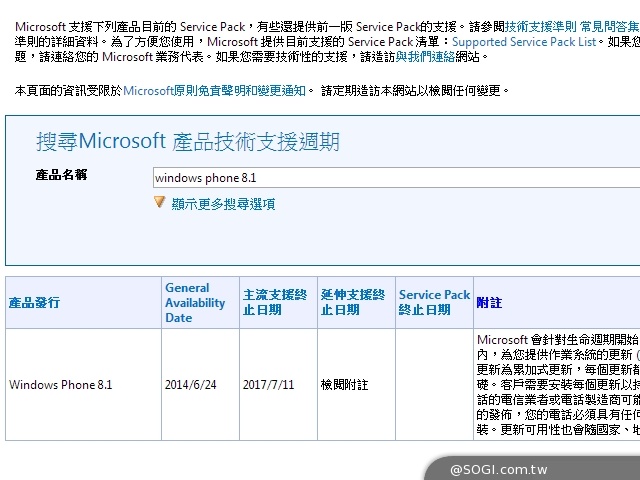Click the Service Pack 終止日期 header
Image resolution: width=640 pixels, height=480 pixels.
434,302
